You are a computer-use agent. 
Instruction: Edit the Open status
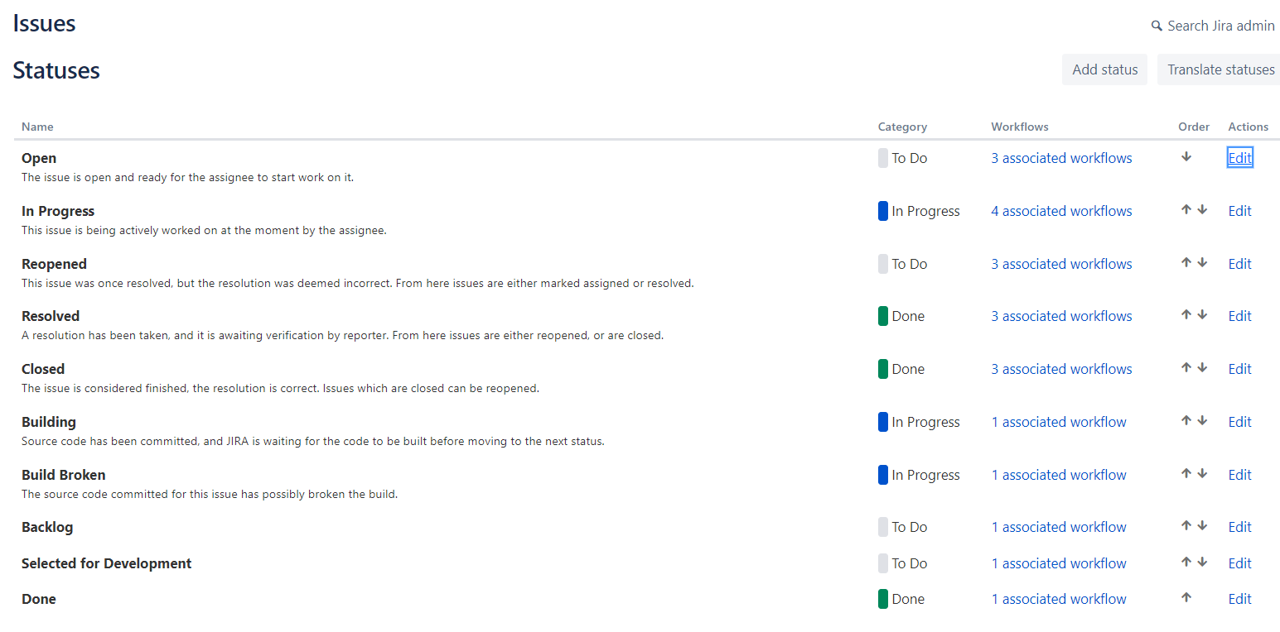pos(1239,157)
